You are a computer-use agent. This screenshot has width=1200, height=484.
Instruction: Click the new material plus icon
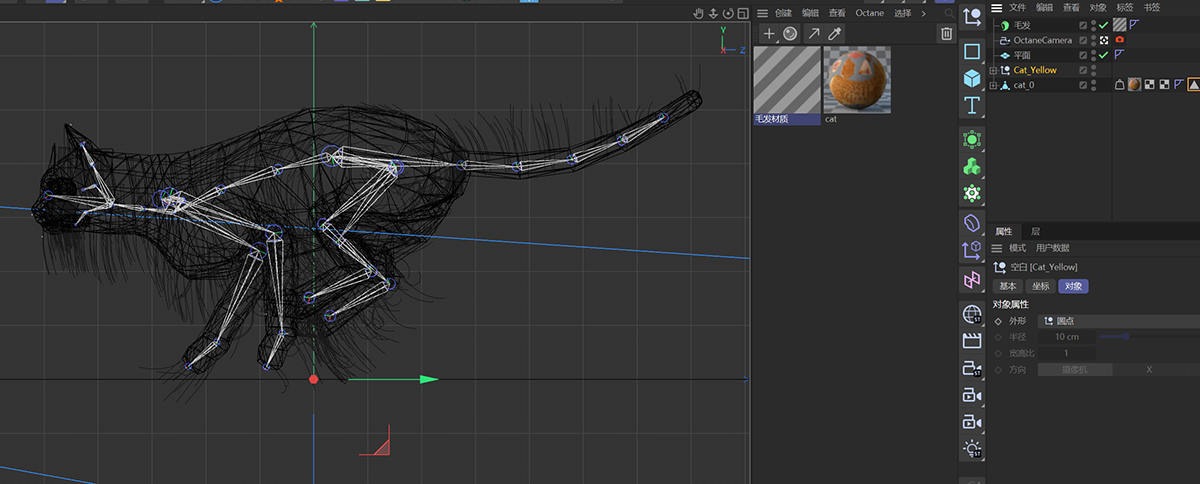[768, 34]
